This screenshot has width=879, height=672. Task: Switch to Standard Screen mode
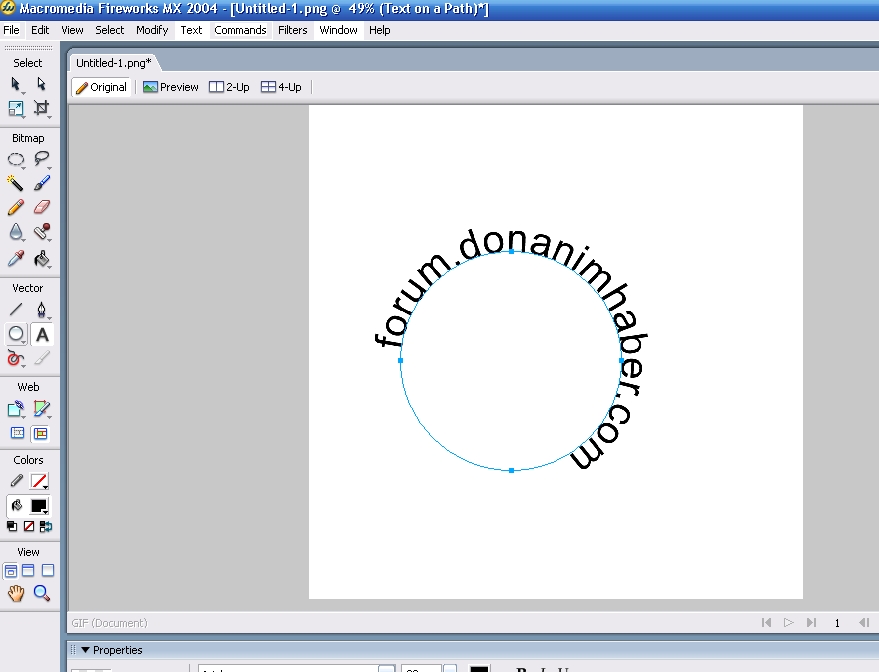(10, 571)
